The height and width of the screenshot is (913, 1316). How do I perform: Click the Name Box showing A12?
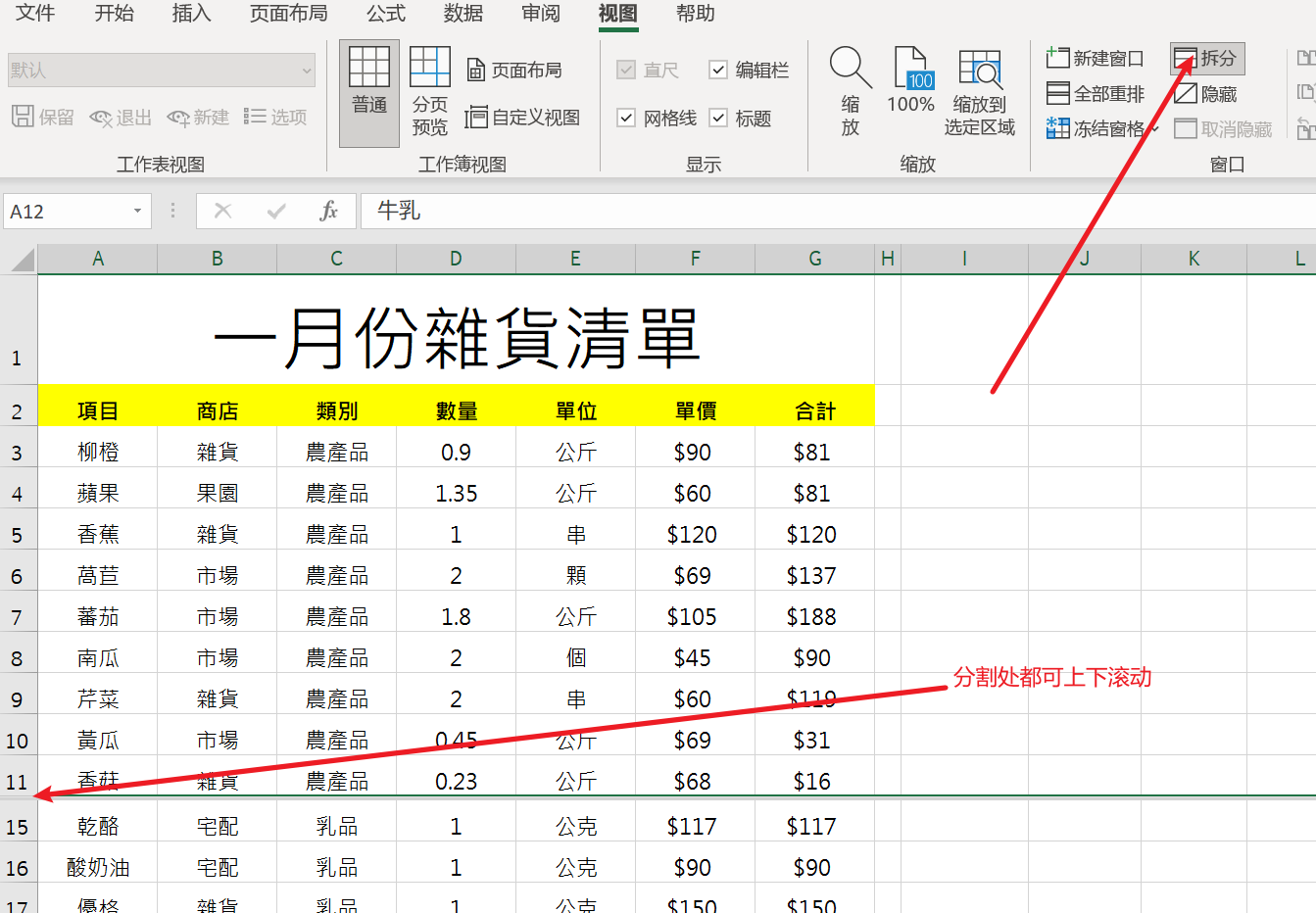click(66, 211)
